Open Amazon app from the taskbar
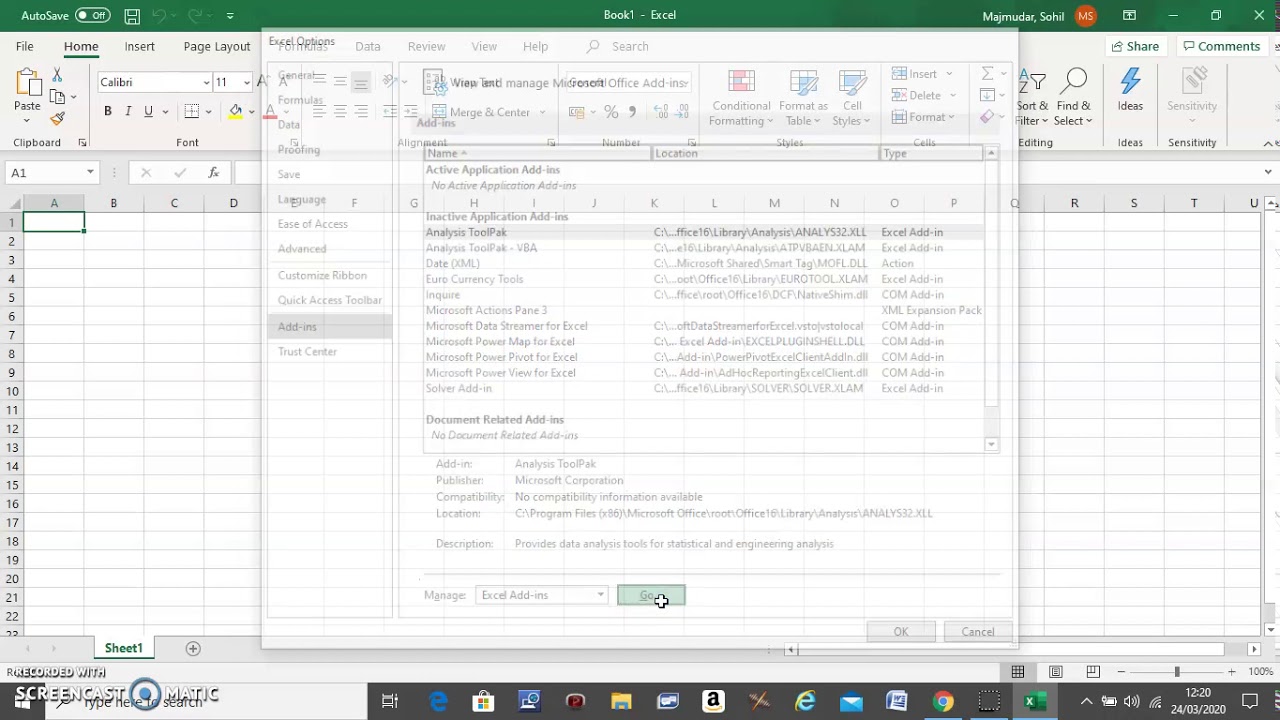 713,701
